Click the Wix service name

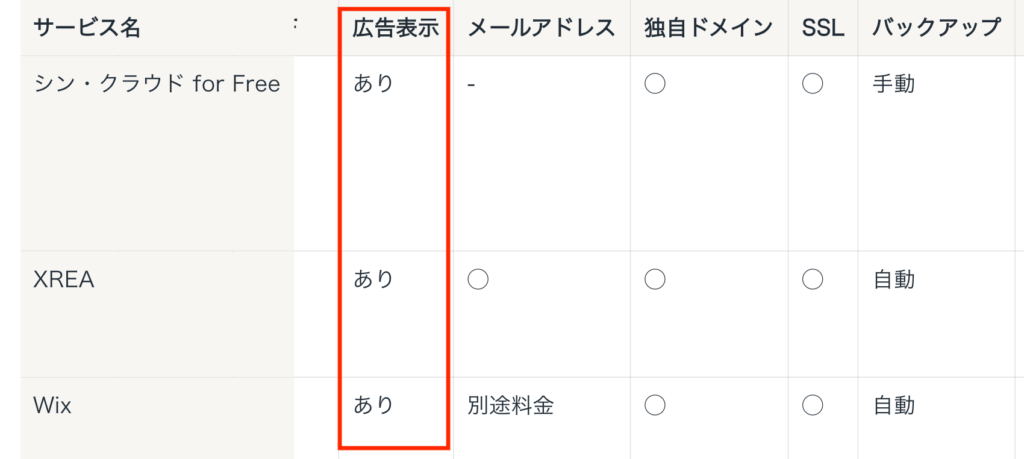(52, 405)
